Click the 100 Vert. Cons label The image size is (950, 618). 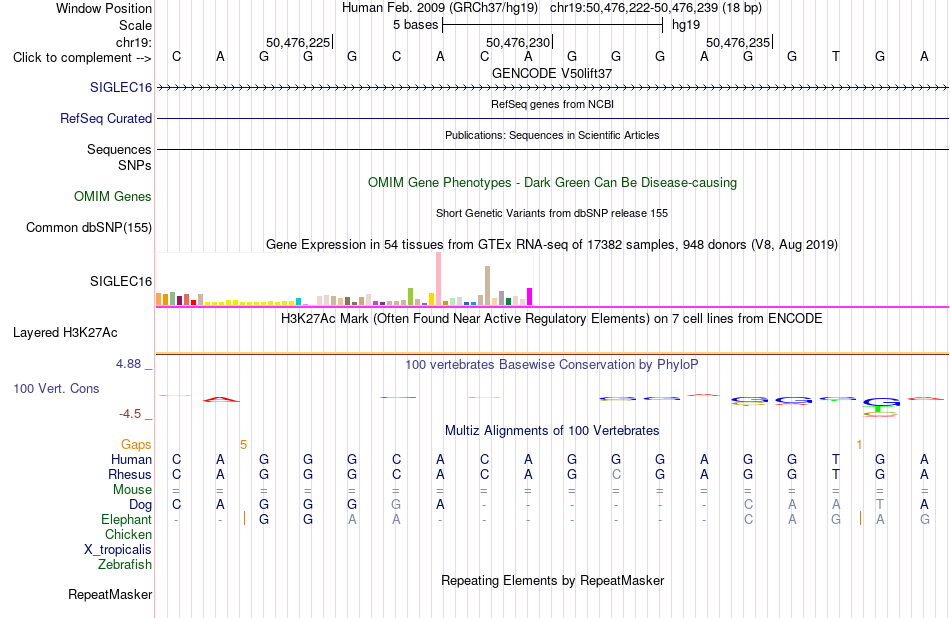pos(56,388)
